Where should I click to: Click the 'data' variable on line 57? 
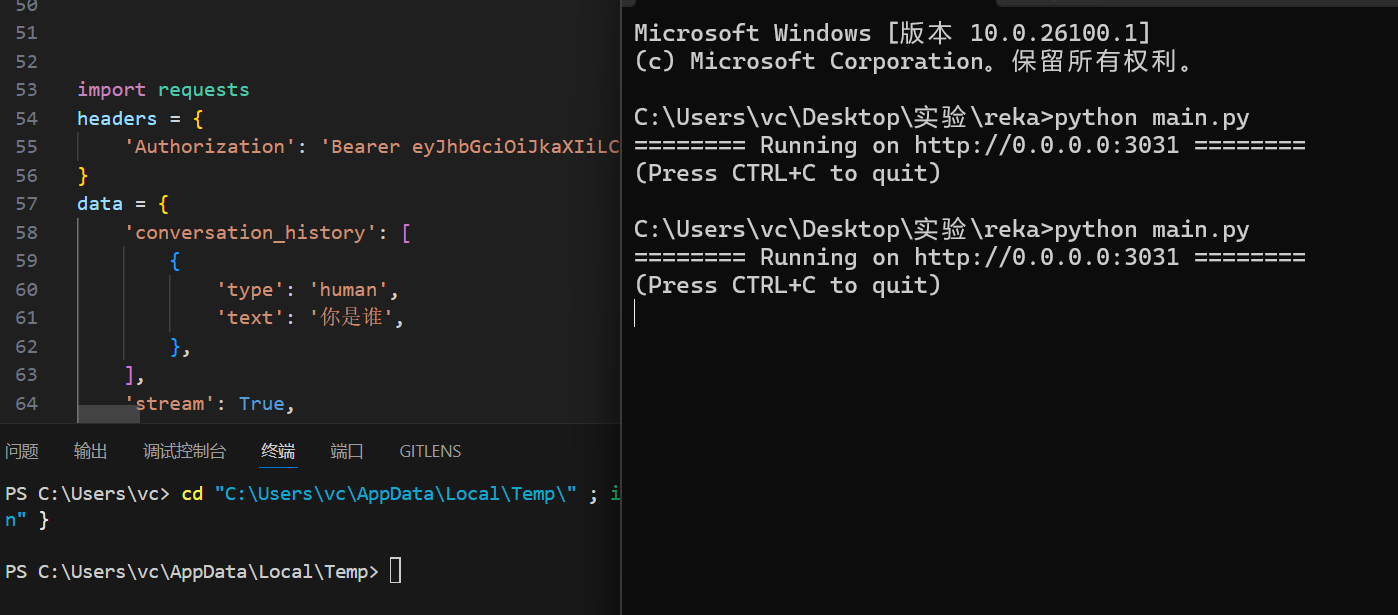(100, 204)
